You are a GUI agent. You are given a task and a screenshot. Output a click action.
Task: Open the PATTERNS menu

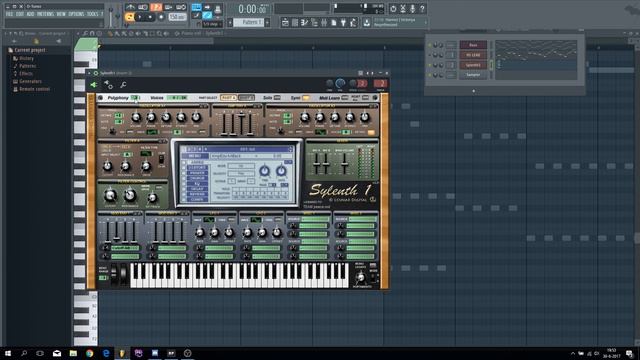(x=44, y=14)
